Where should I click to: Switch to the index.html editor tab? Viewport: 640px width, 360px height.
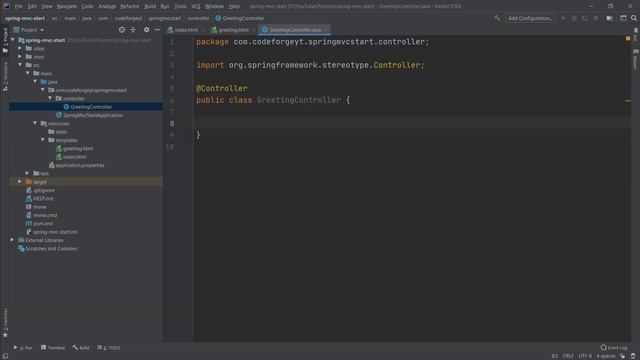tap(186, 30)
